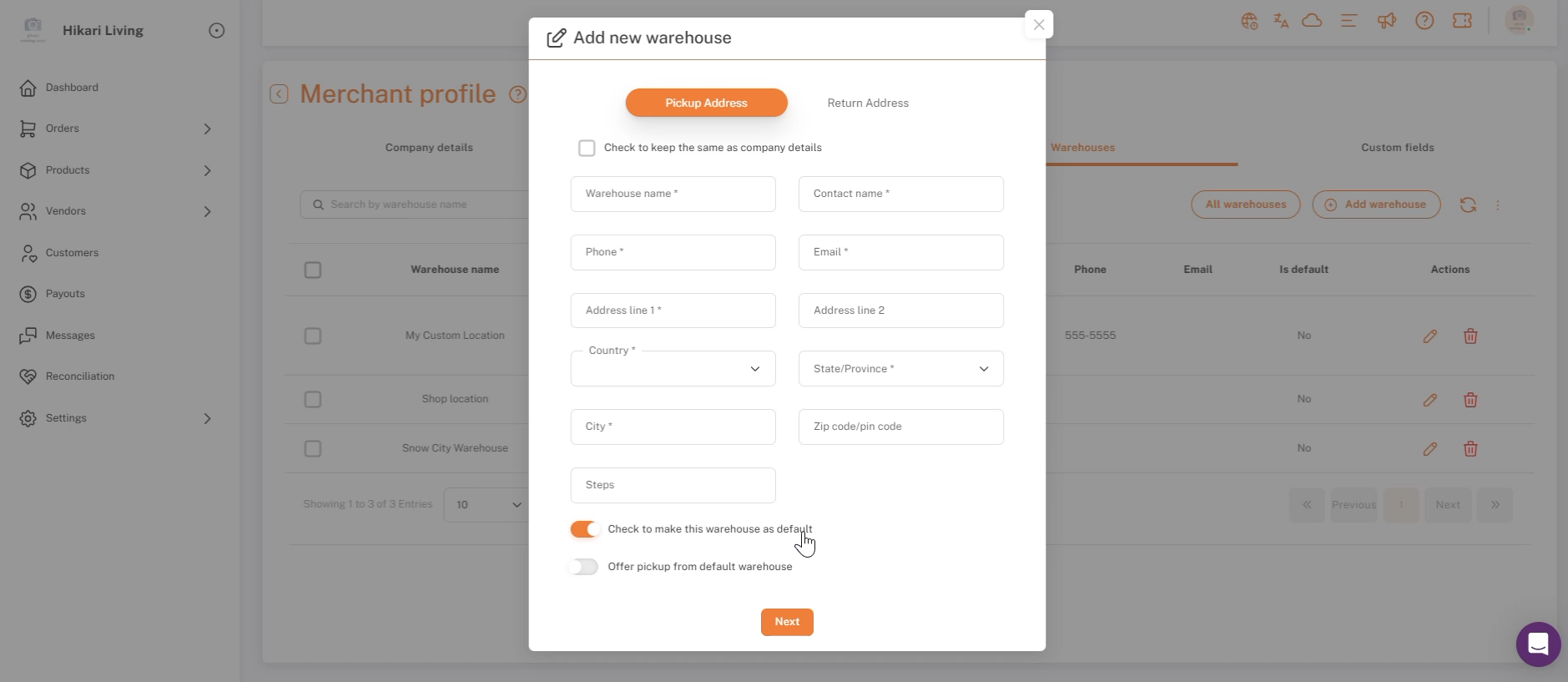Open the help question mark icon in top bar
Image resolution: width=1568 pixels, height=682 pixels.
coord(1424,21)
